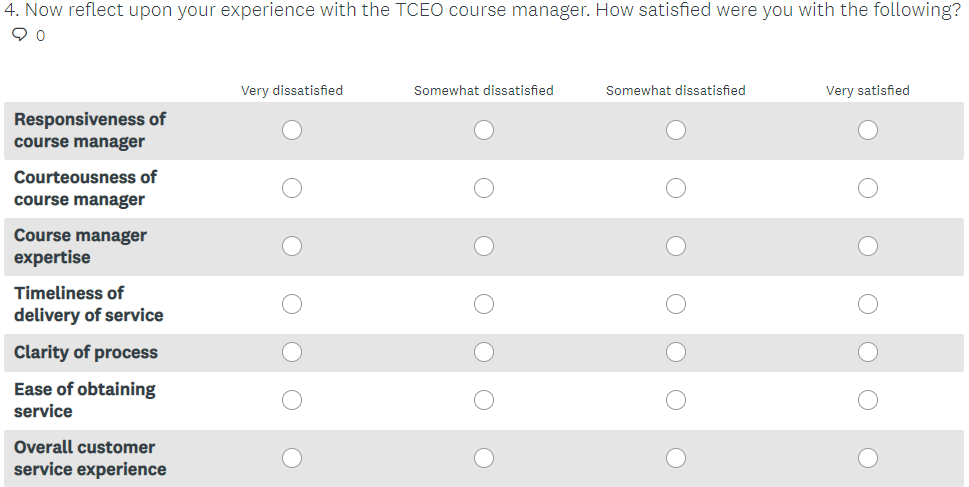
Task: Select Somewhat dissatisfied for Ease of obtaining service
Action: pyautogui.click(x=484, y=400)
